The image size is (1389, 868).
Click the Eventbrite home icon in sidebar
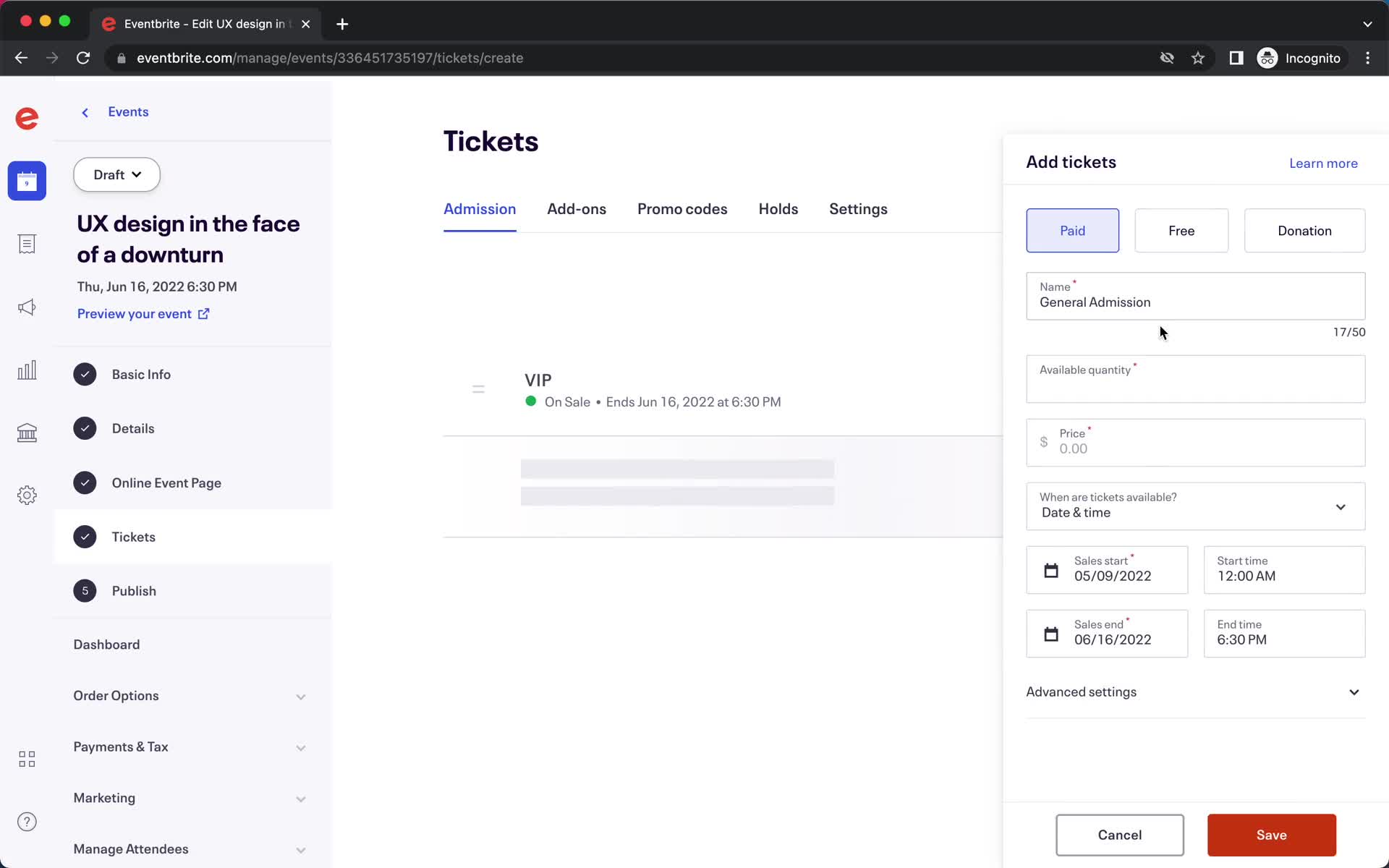point(26,118)
